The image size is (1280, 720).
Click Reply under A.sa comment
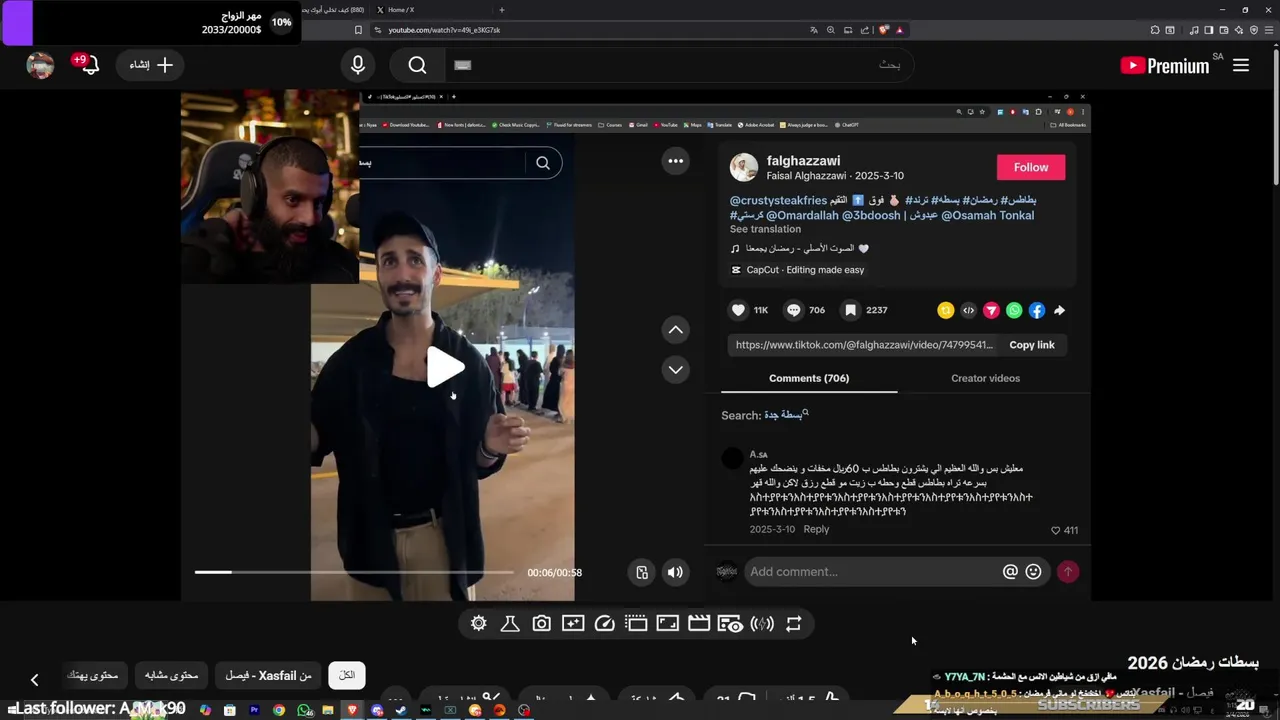click(x=816, y=529)
